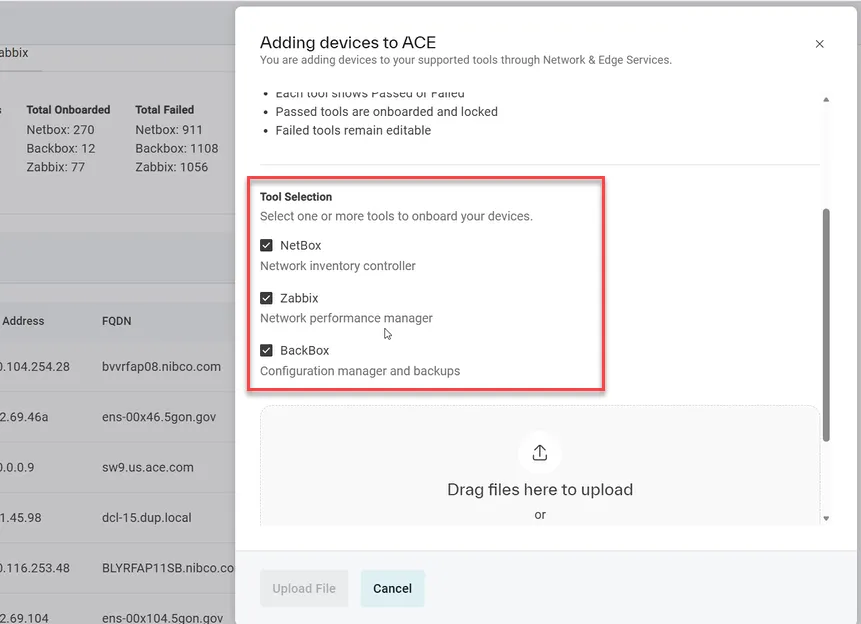Click the Upload File button

(304, 588)
